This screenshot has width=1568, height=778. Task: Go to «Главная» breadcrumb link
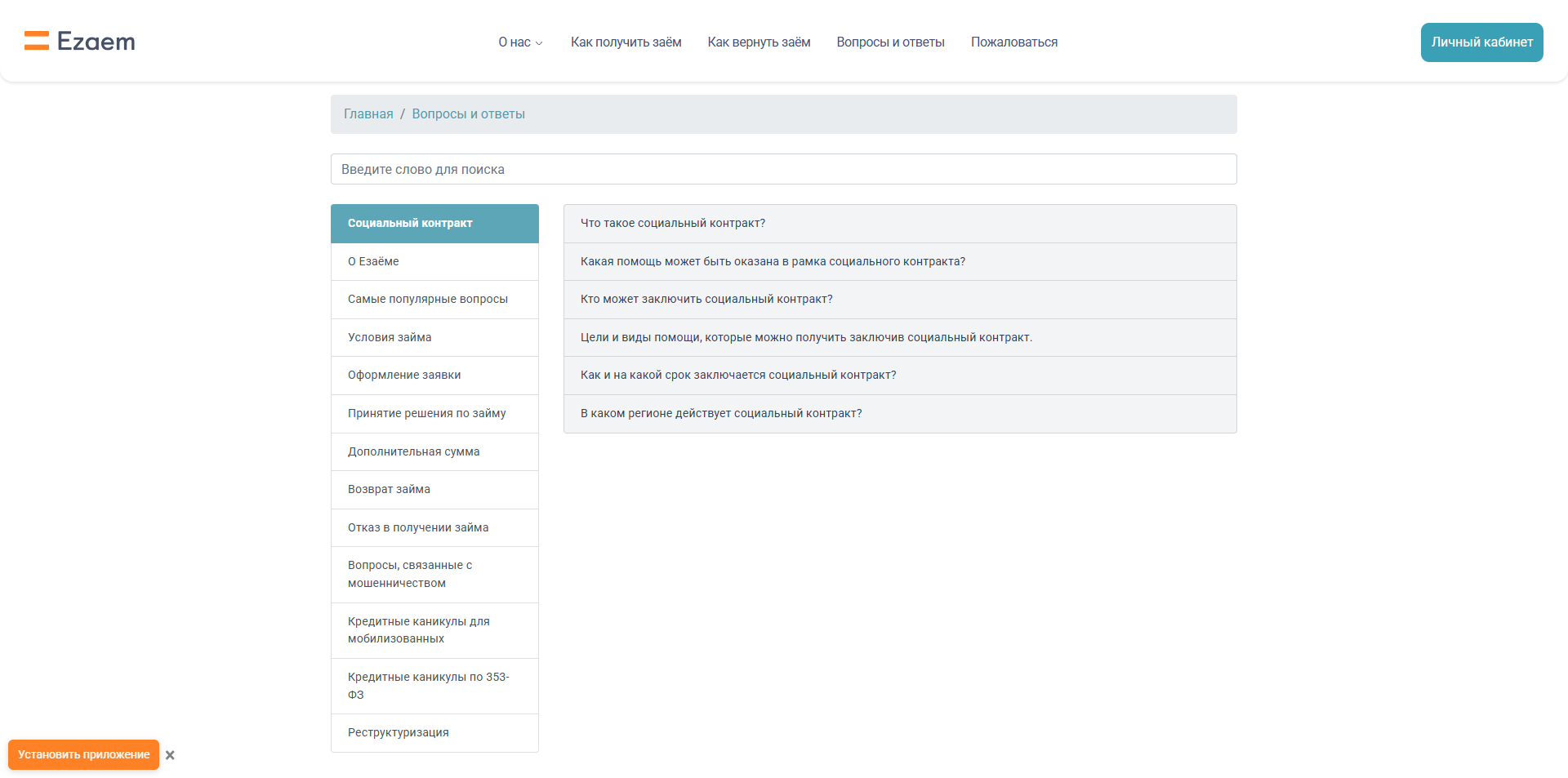click(x=368, y=114)
